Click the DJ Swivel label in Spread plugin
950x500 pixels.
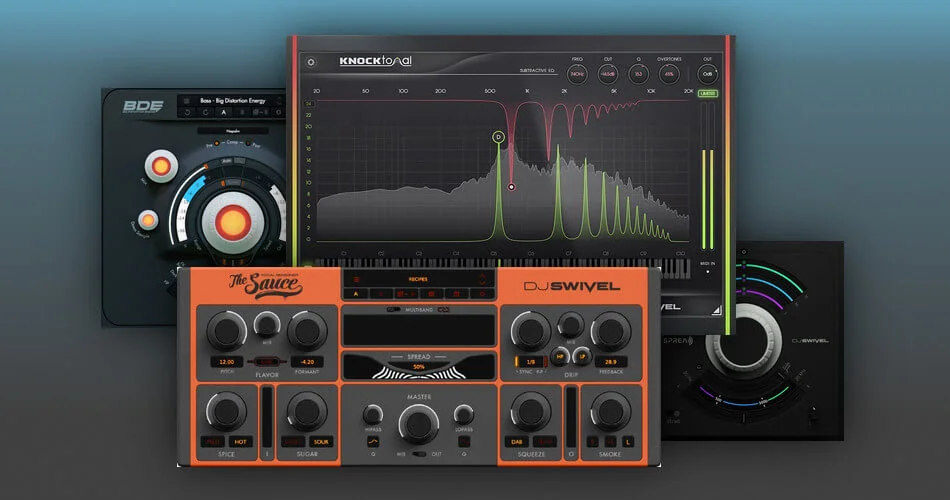click(x=810, y=341)
